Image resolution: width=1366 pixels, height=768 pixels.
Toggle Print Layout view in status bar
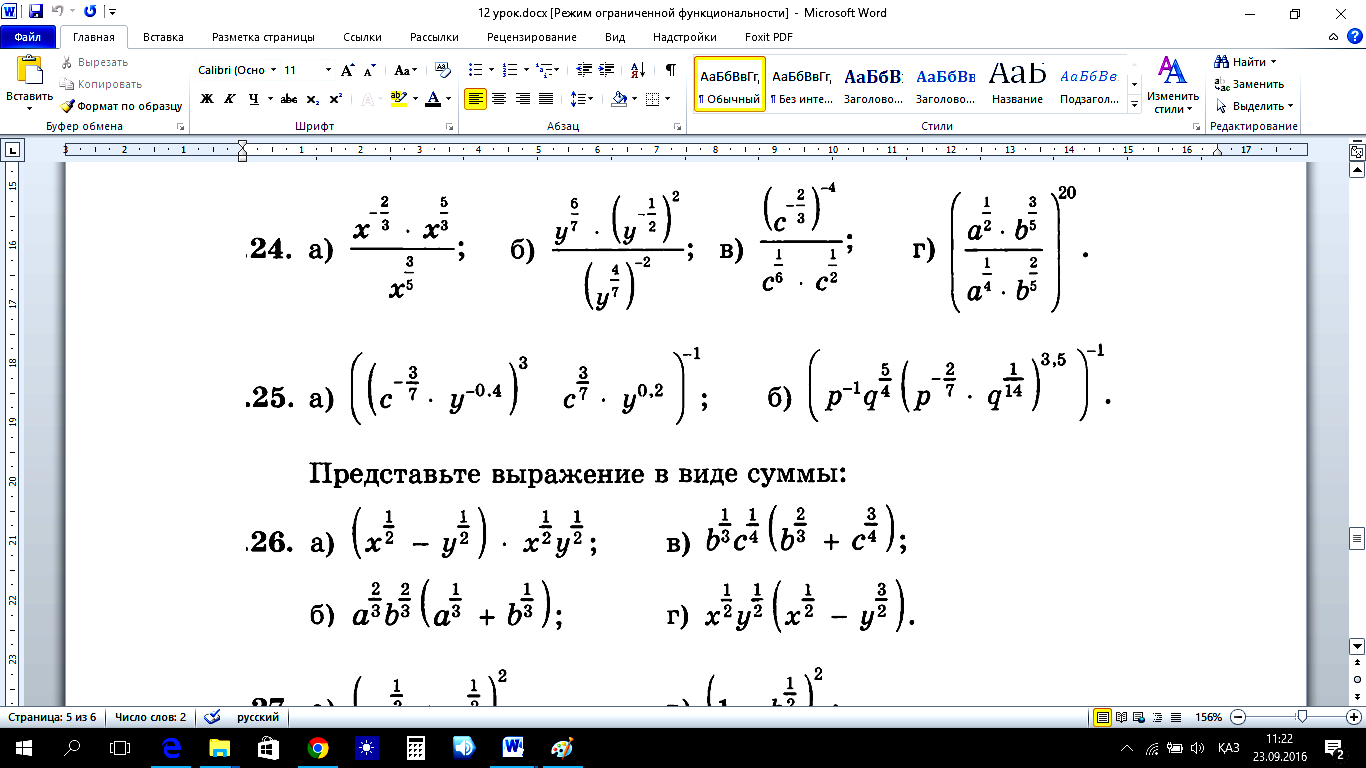1103,717
